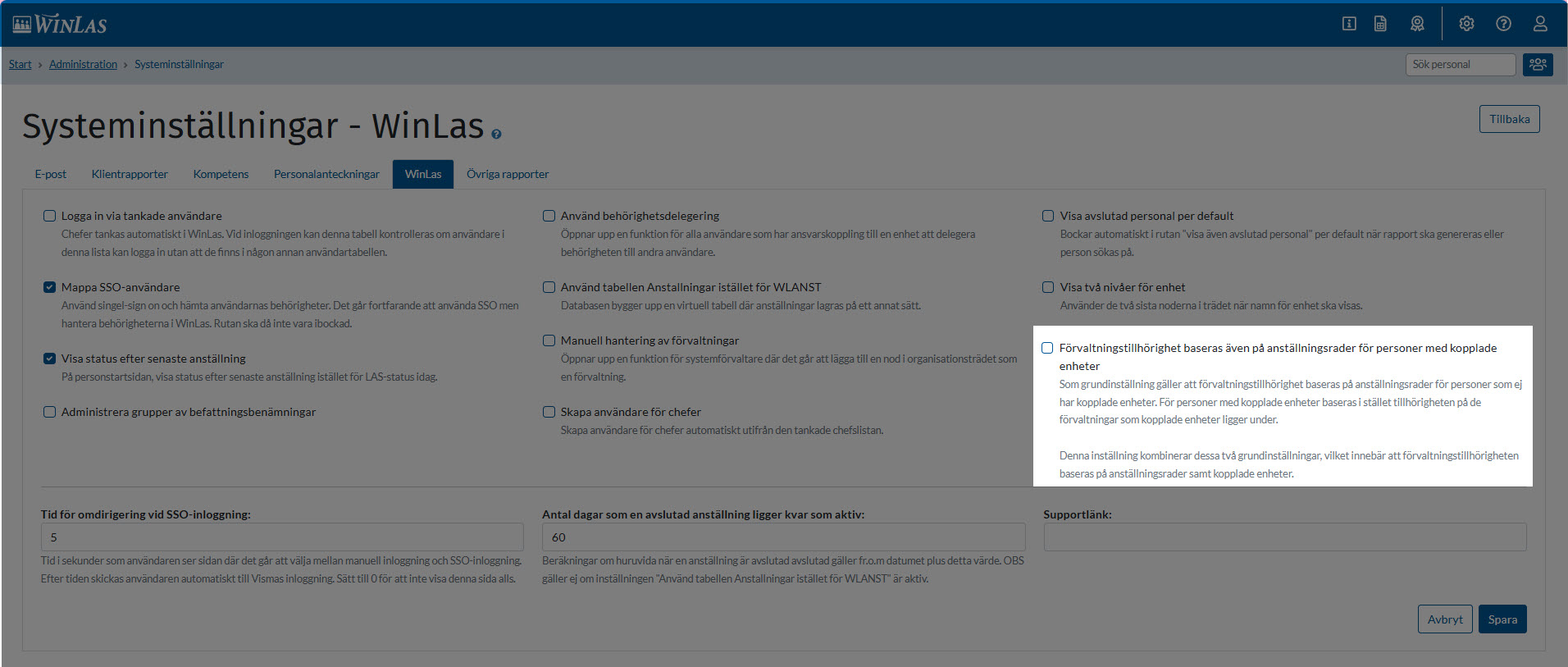Click the people group button beside search
1568x667 pixels.
coord(1538,65)
